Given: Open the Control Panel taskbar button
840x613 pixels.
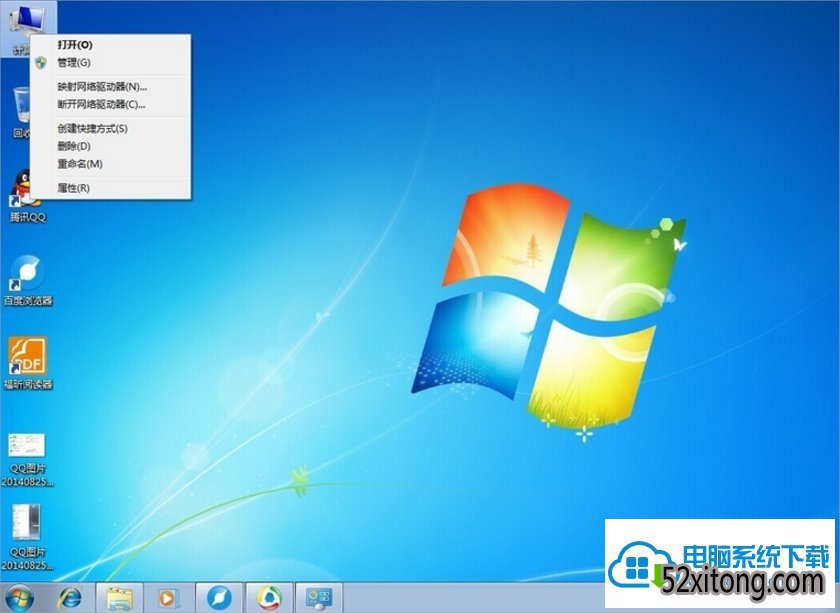Looking at the screenshot, I should 319,598.
